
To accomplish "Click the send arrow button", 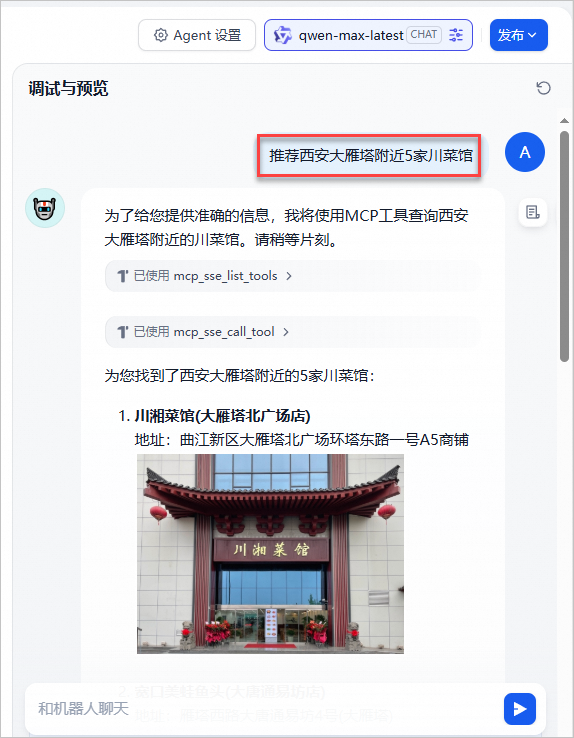I will tap(519, 709).
